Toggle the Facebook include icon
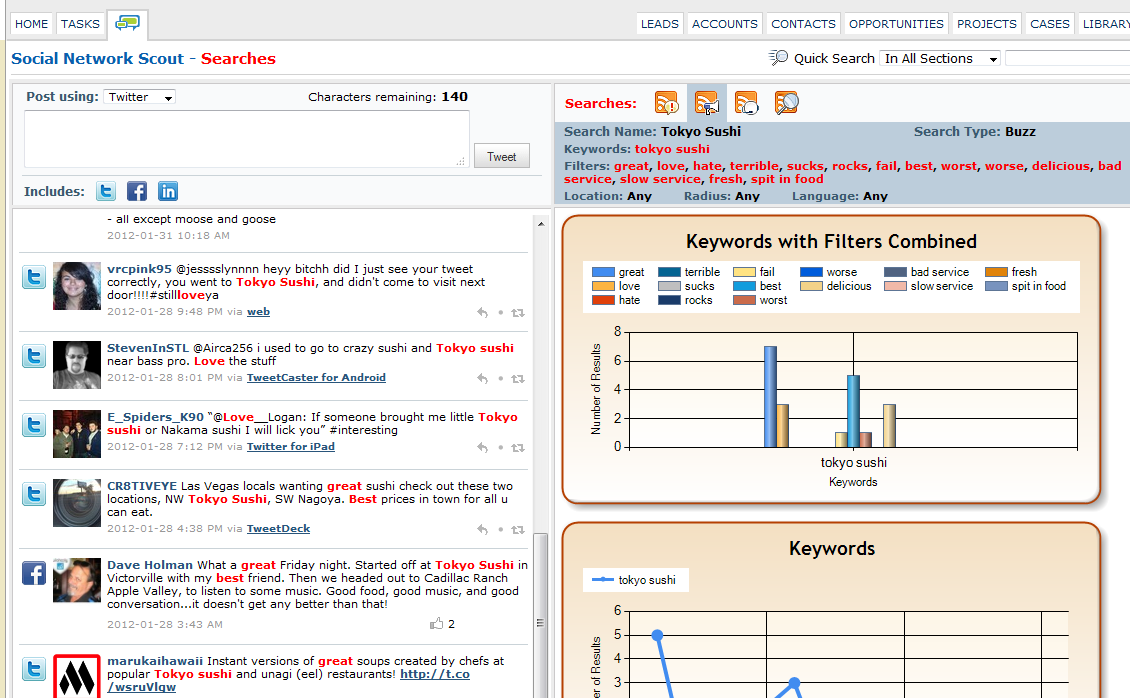Screen dimensions: 1130x698 click(x=137, y=191)
